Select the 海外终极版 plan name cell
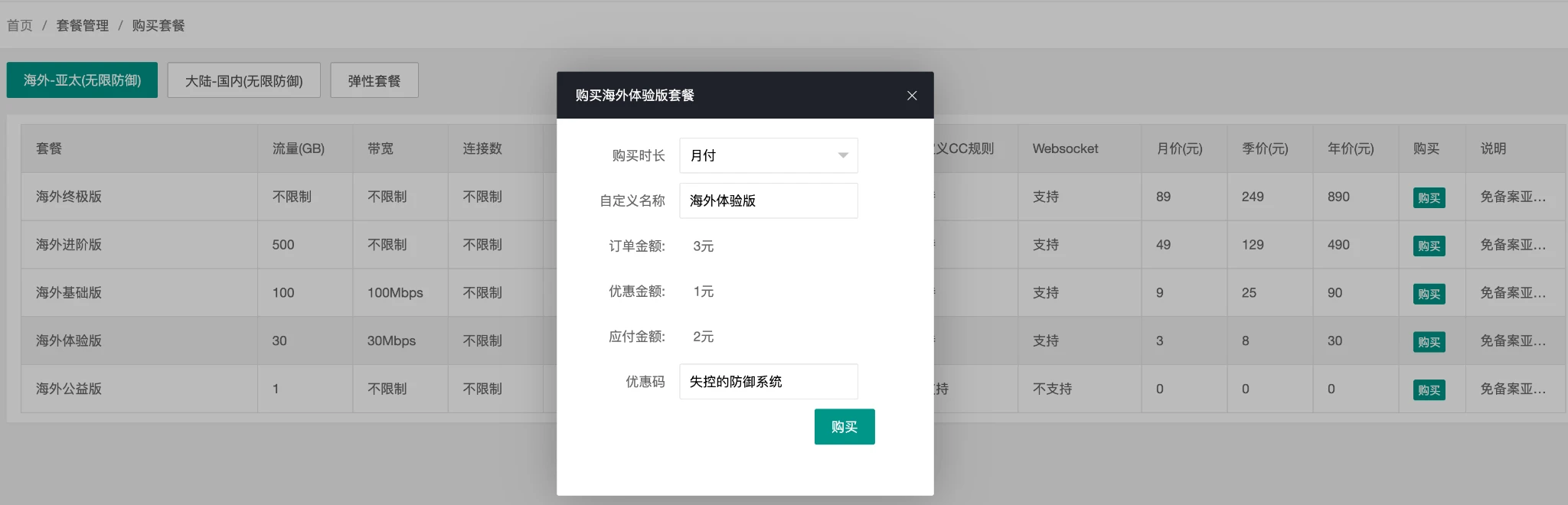Screen dimensions: 1568x505 pos(69,197)
